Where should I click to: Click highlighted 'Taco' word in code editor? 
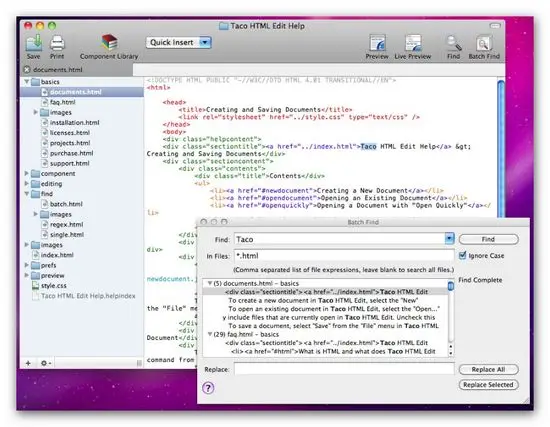click(x=368, y=146)
